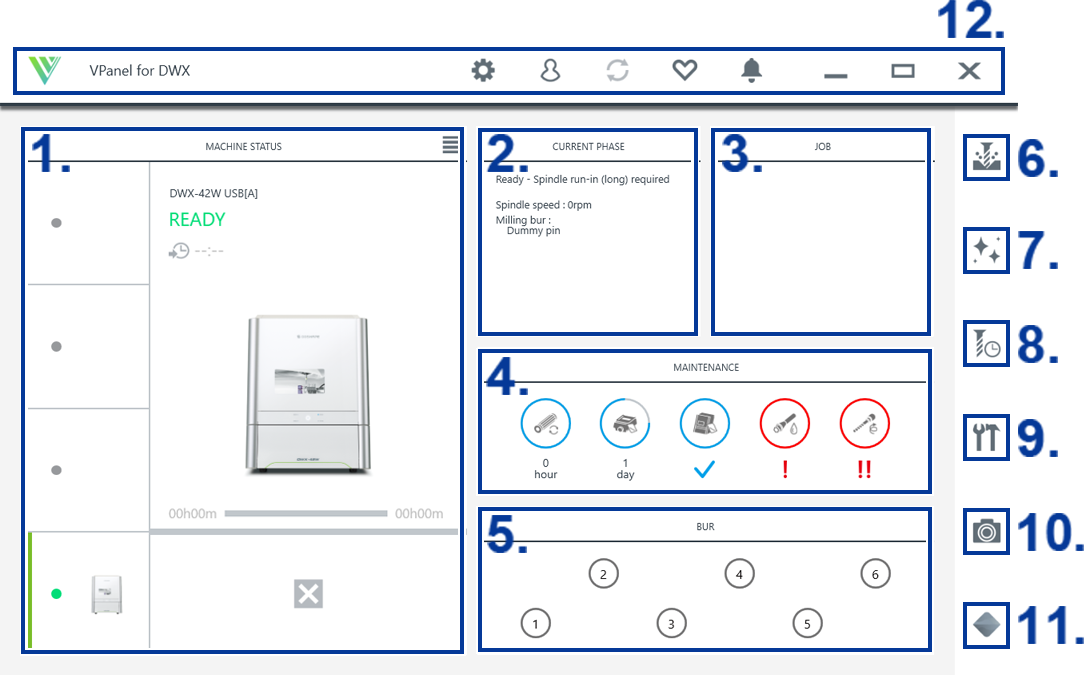Click the MAINTENANCE panel header
This screenshot has height=675, width=1084.
click(x=706, y=367)
